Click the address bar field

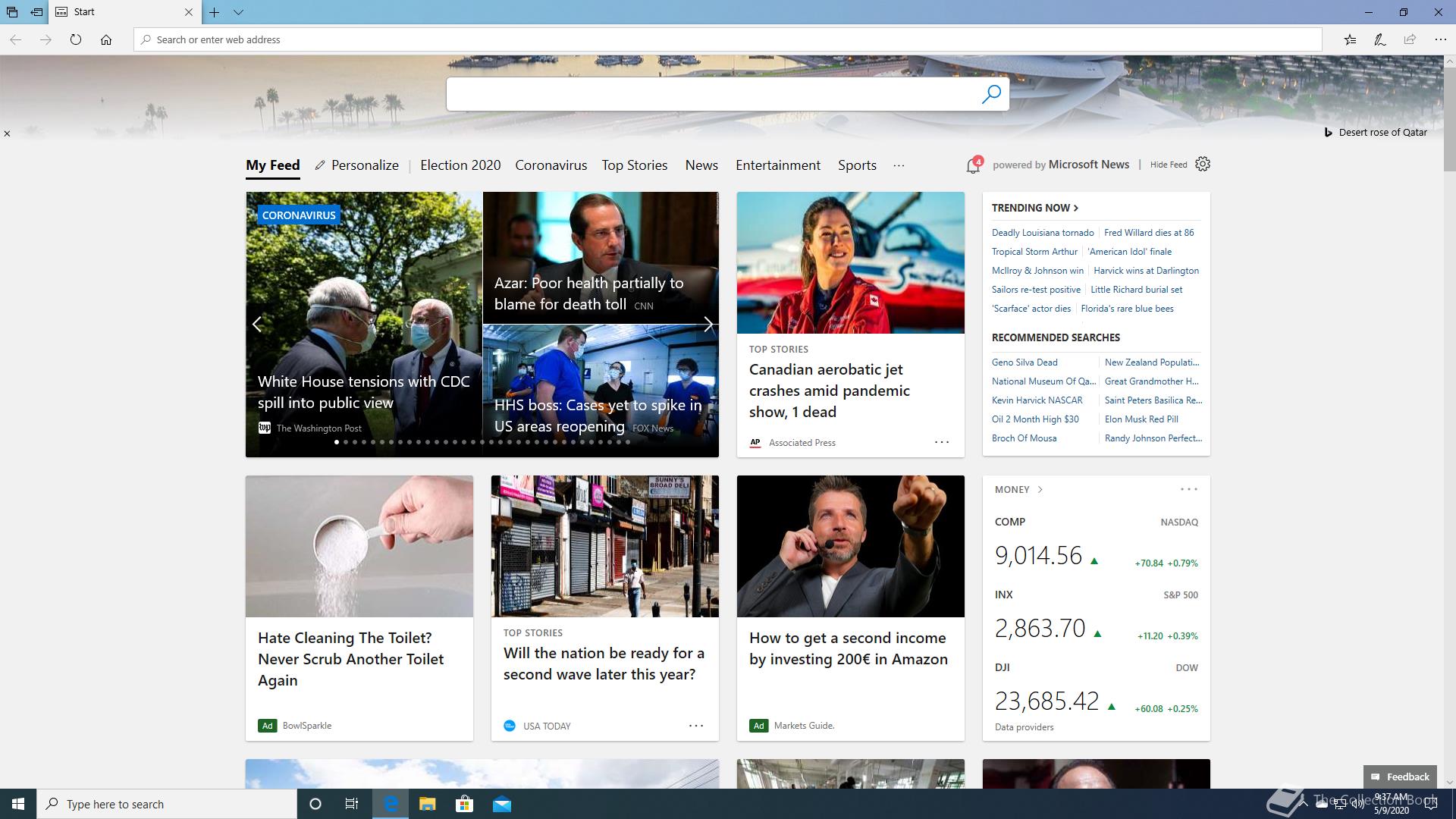pos(728,39)
